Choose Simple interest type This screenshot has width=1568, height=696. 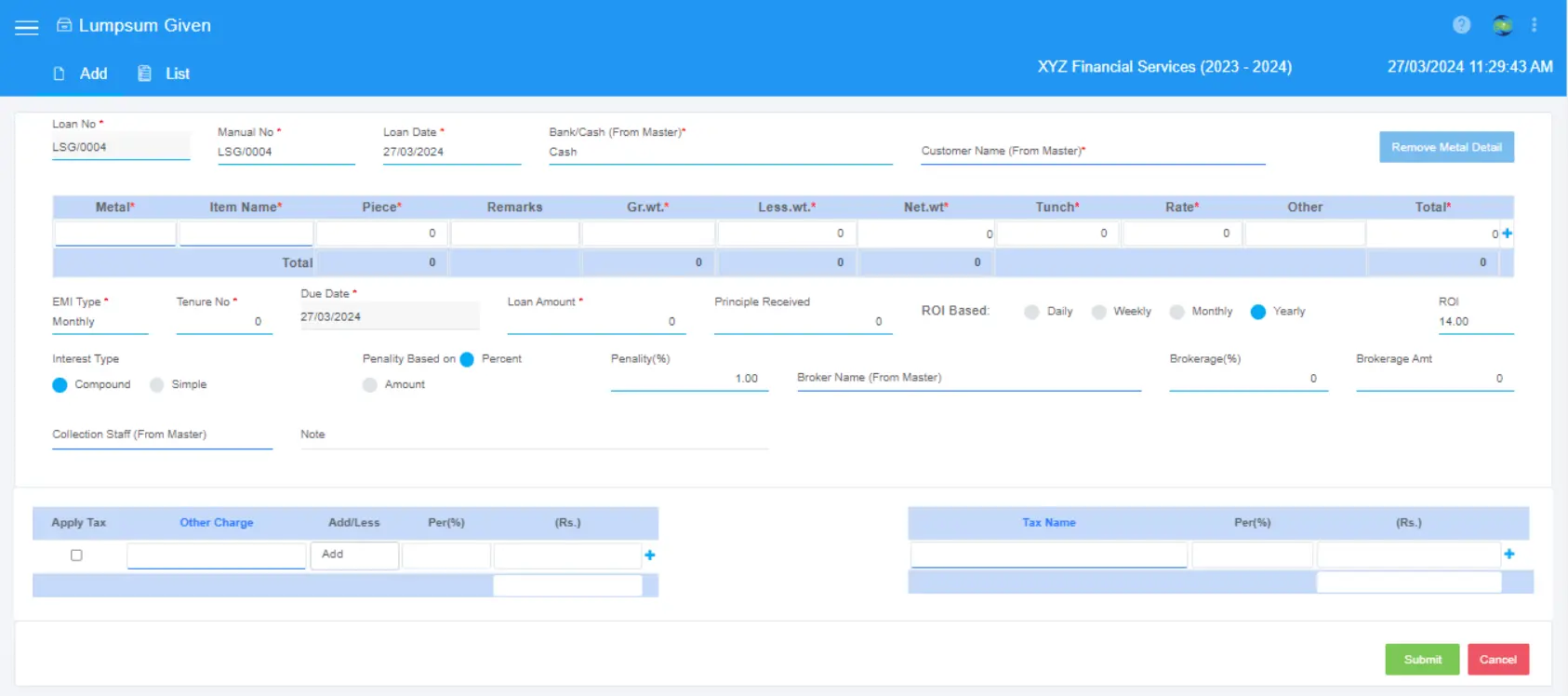[x=157, y=385]
